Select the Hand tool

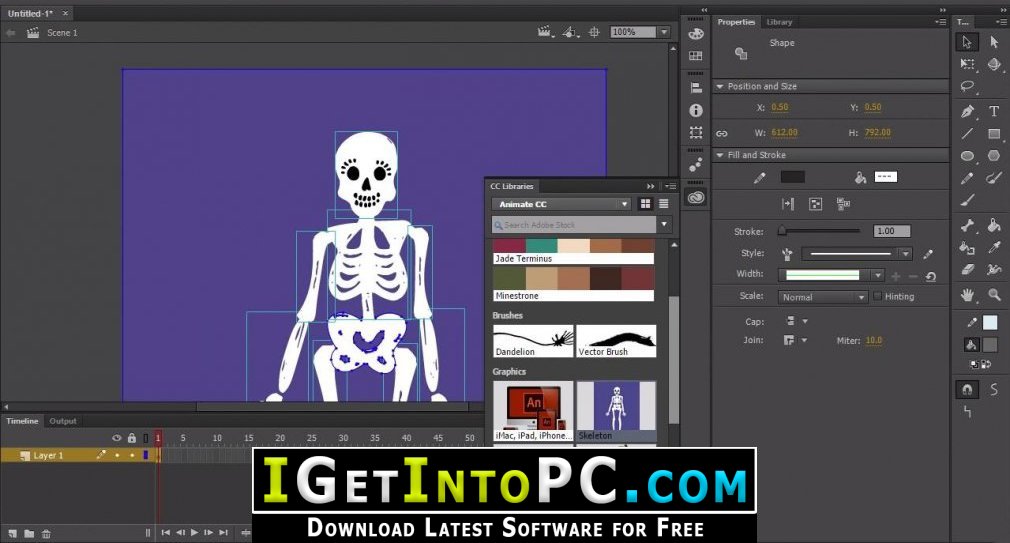[967, 295]
